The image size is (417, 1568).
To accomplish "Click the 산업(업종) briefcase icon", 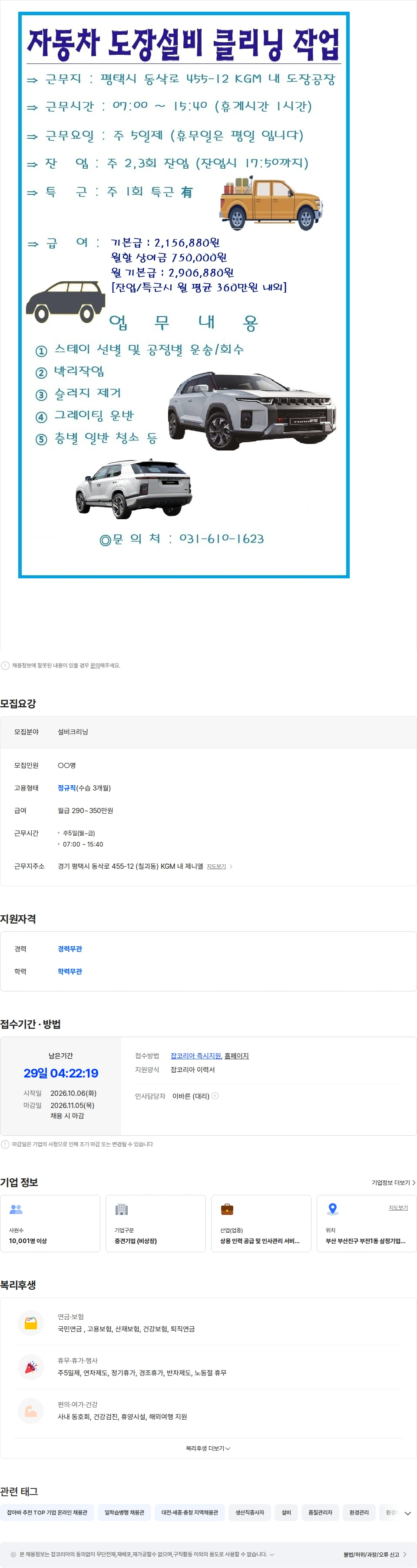I will pyautogui.click(x=227, y=1209).
